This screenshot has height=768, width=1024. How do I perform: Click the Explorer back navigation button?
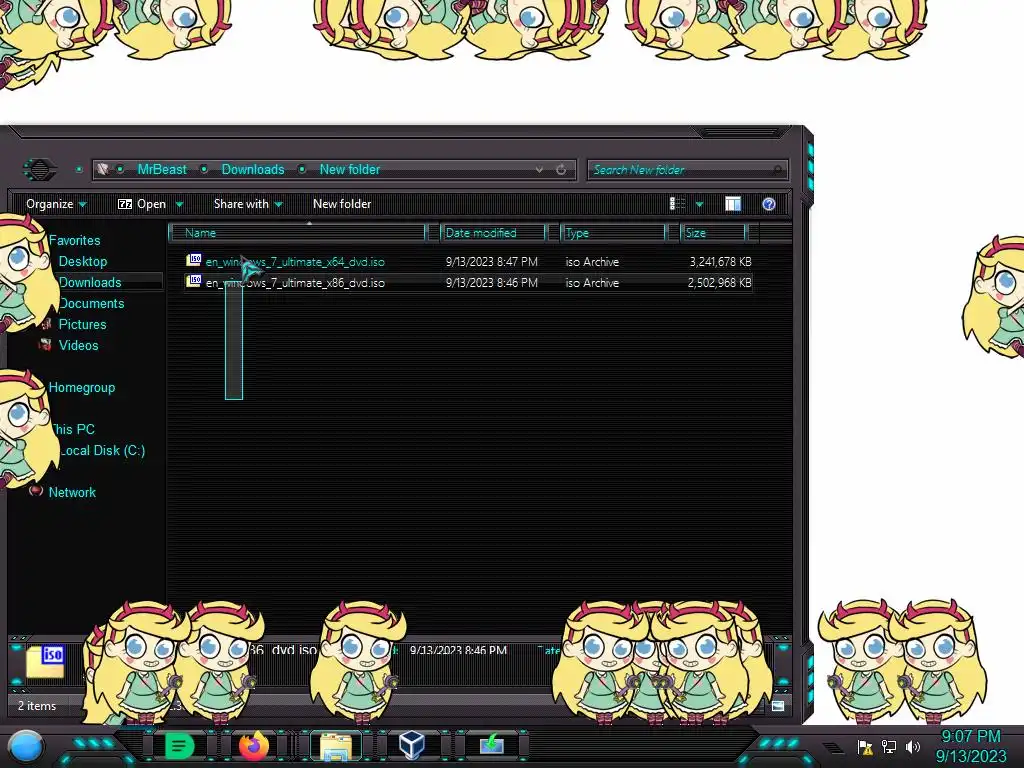pyautogui.click(x=40, y=170)
